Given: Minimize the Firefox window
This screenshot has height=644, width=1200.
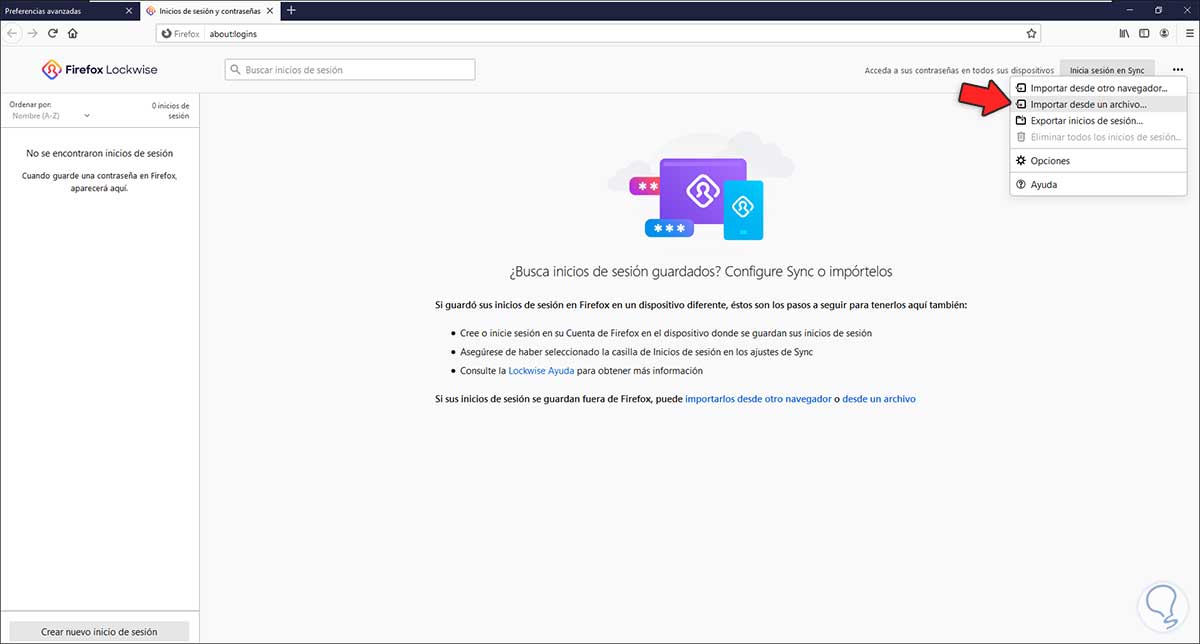Looking at the screenshot, I should (x=1131, y=10).
